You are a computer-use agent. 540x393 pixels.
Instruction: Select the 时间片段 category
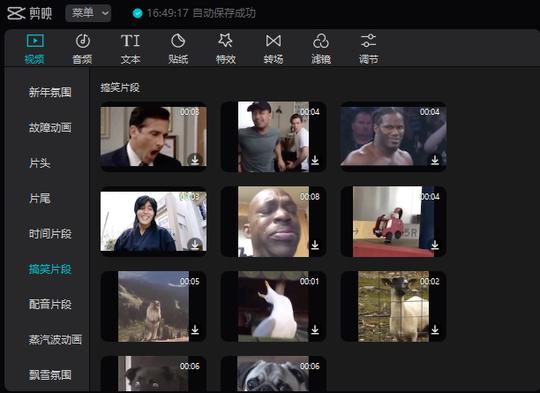pyautogui.click(x=50, y=234)
